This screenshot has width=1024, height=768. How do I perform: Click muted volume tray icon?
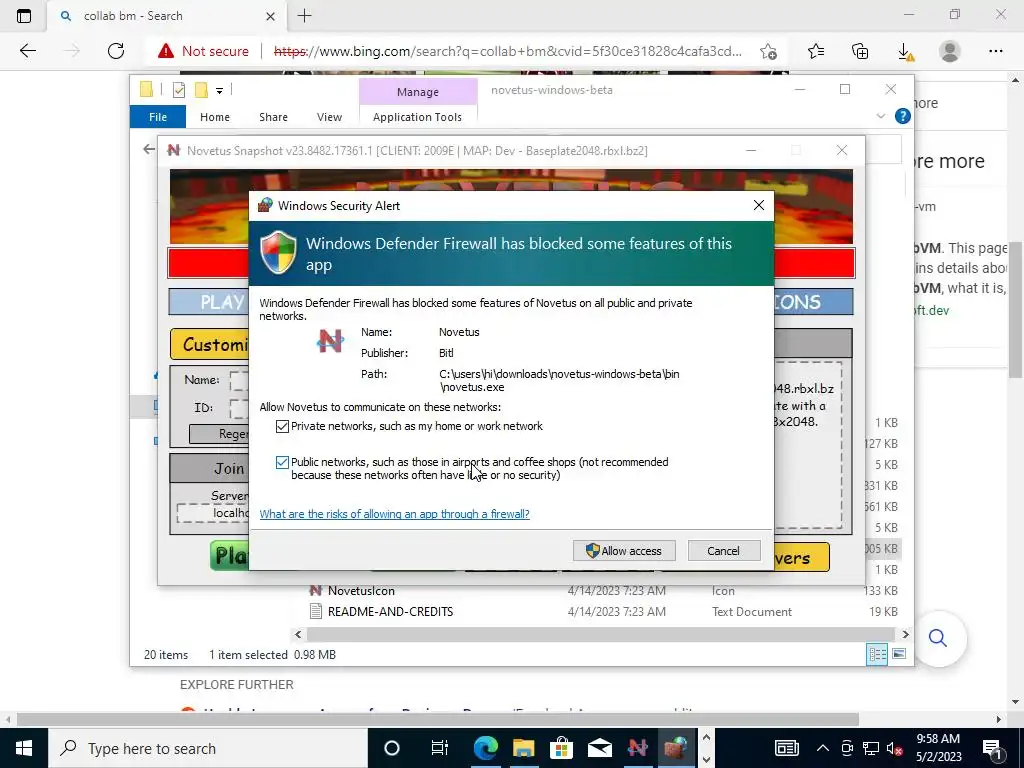pos(894,748)
